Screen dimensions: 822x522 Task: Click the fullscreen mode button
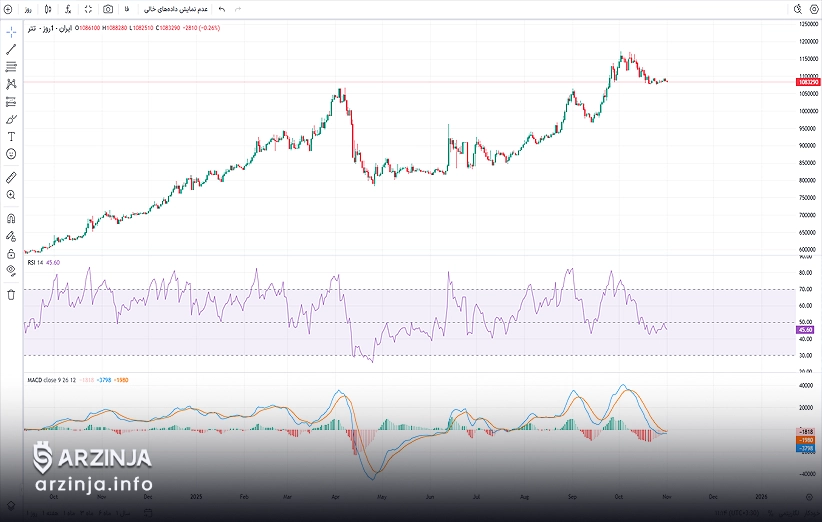88,9
